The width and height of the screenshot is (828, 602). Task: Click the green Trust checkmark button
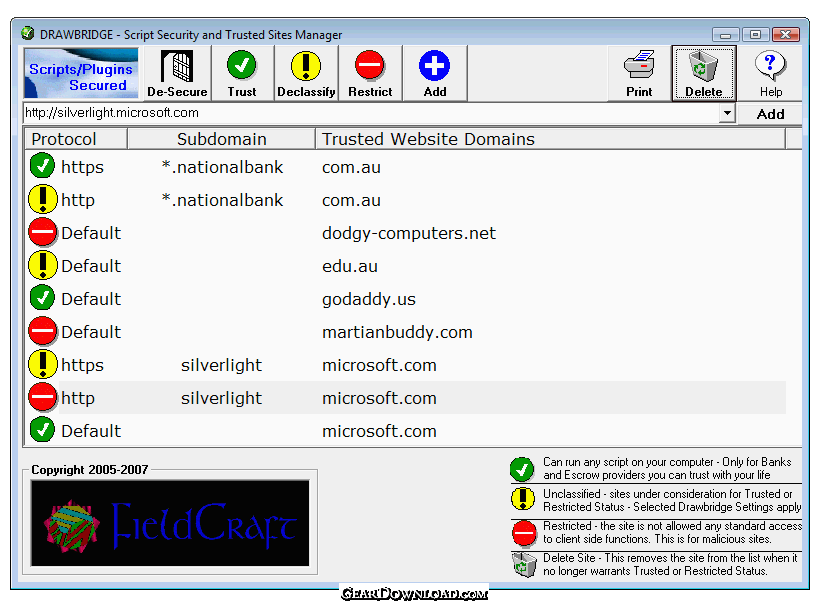click(242, 73)
